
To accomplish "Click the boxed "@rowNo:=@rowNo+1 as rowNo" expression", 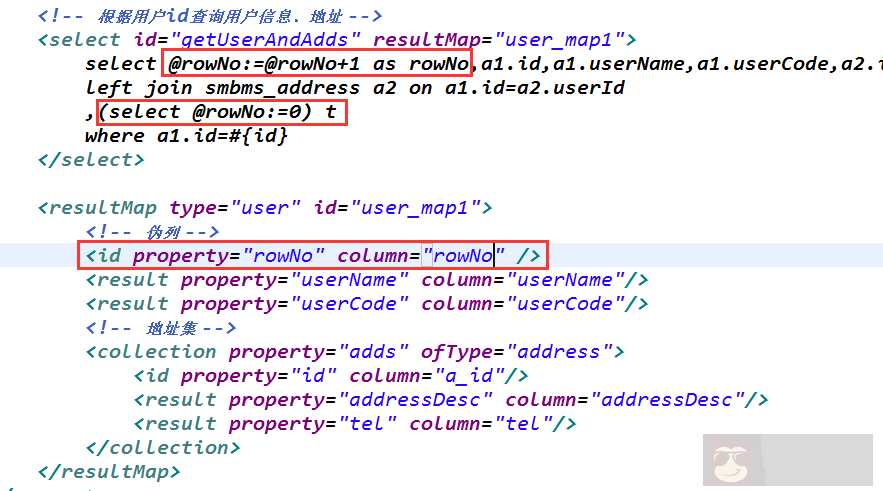I will point(318,65).
